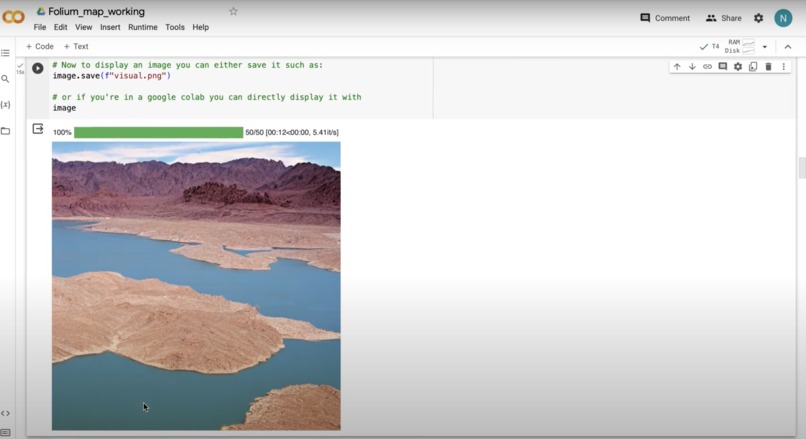
Task: Open table of contents sidebar icon
Action: [5, 53]
